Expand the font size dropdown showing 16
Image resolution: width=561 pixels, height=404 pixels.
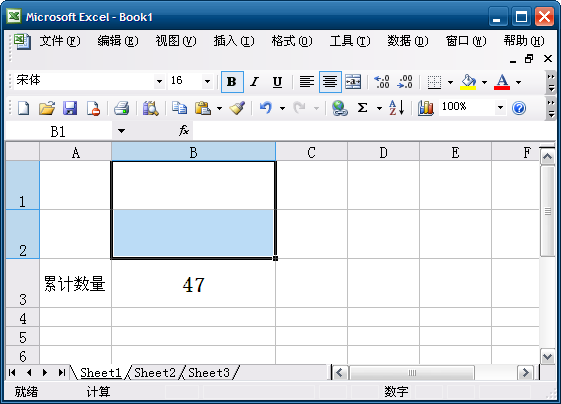click(x=207, y=82)
